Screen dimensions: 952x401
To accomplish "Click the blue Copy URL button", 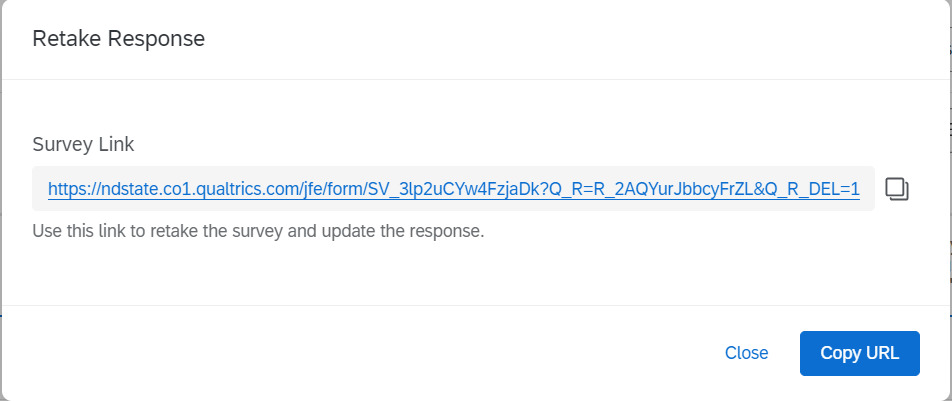I will tap(859, 353).
